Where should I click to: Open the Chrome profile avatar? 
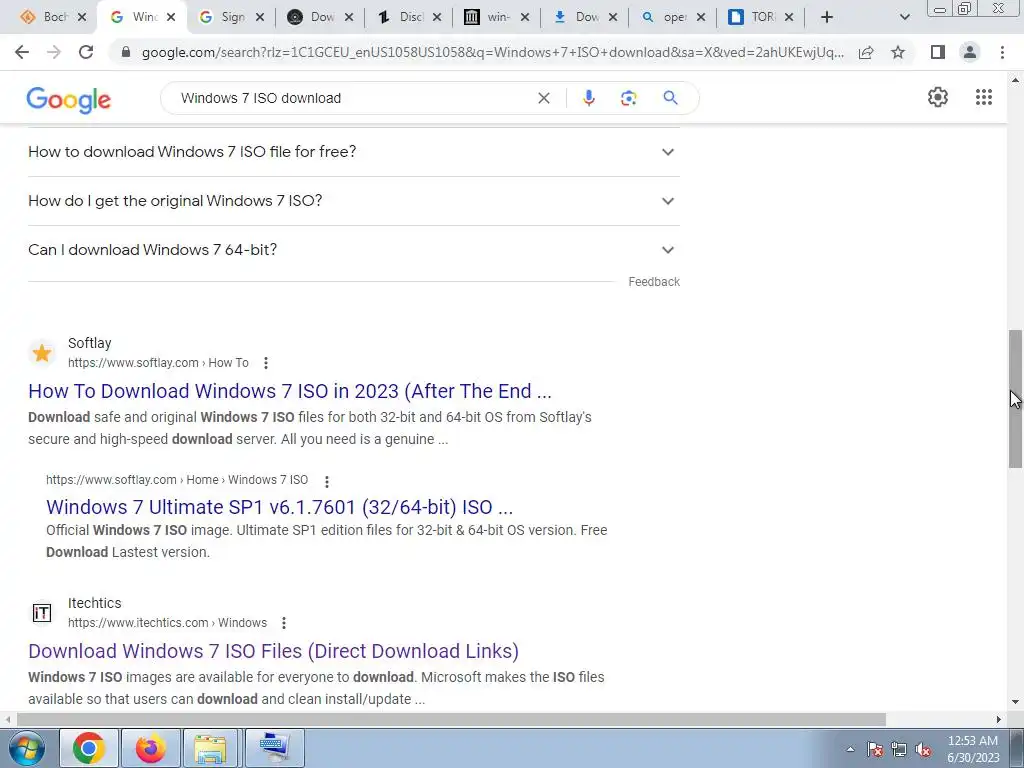pyautogui.click(x=970, y=52)
